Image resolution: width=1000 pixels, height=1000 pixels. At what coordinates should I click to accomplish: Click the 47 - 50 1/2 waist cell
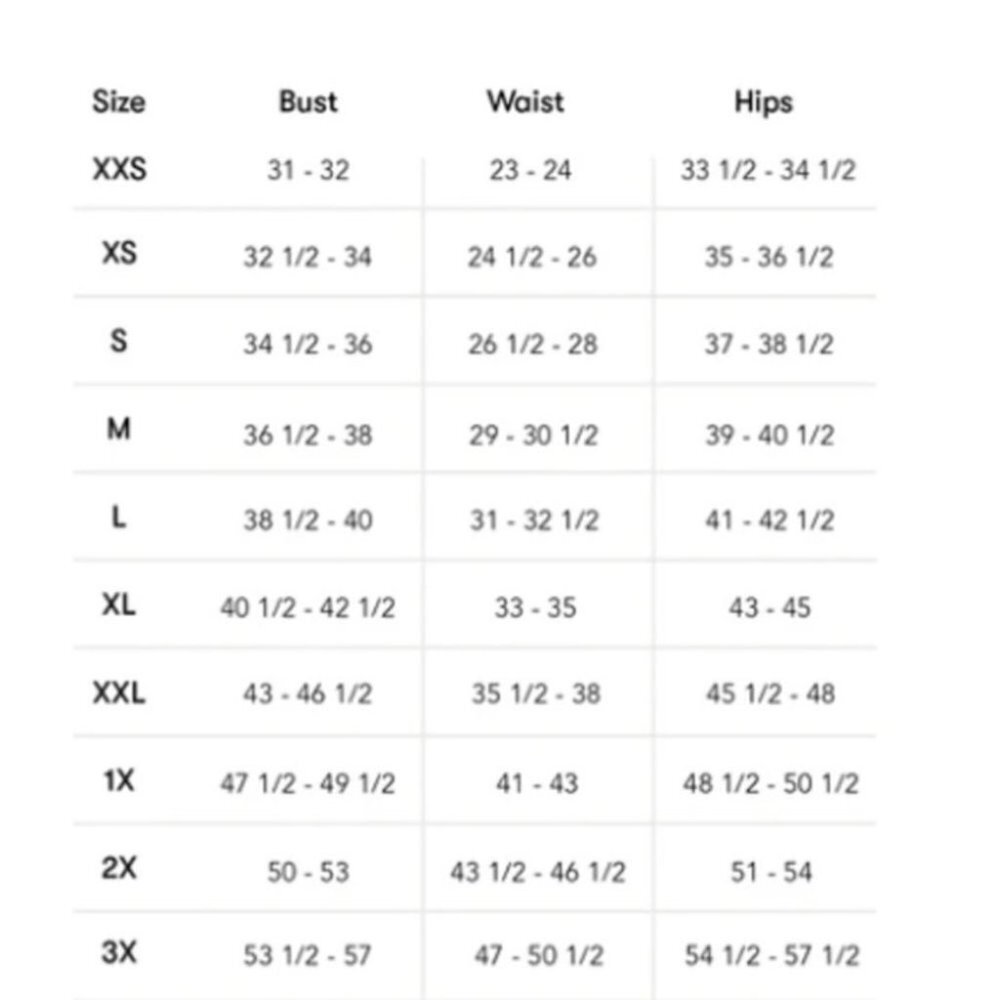coord(539,955)
